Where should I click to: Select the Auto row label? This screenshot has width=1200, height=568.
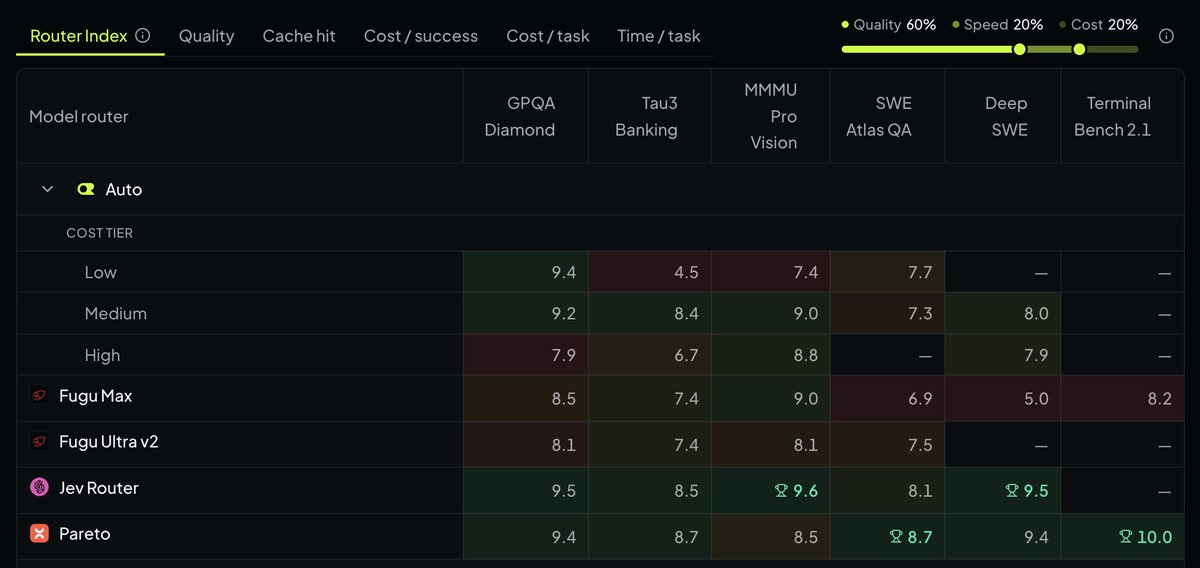click(x=123, y=189)
